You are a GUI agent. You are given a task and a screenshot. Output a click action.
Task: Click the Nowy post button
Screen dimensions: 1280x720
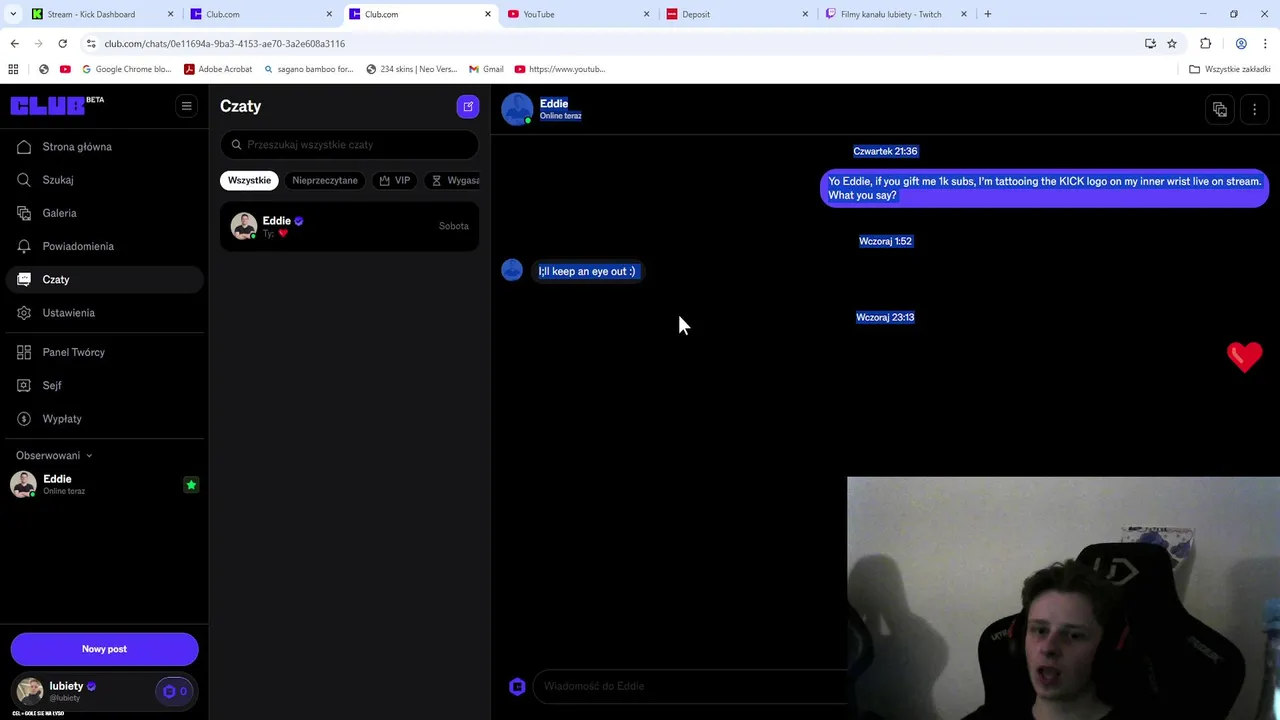click(104, 649)
